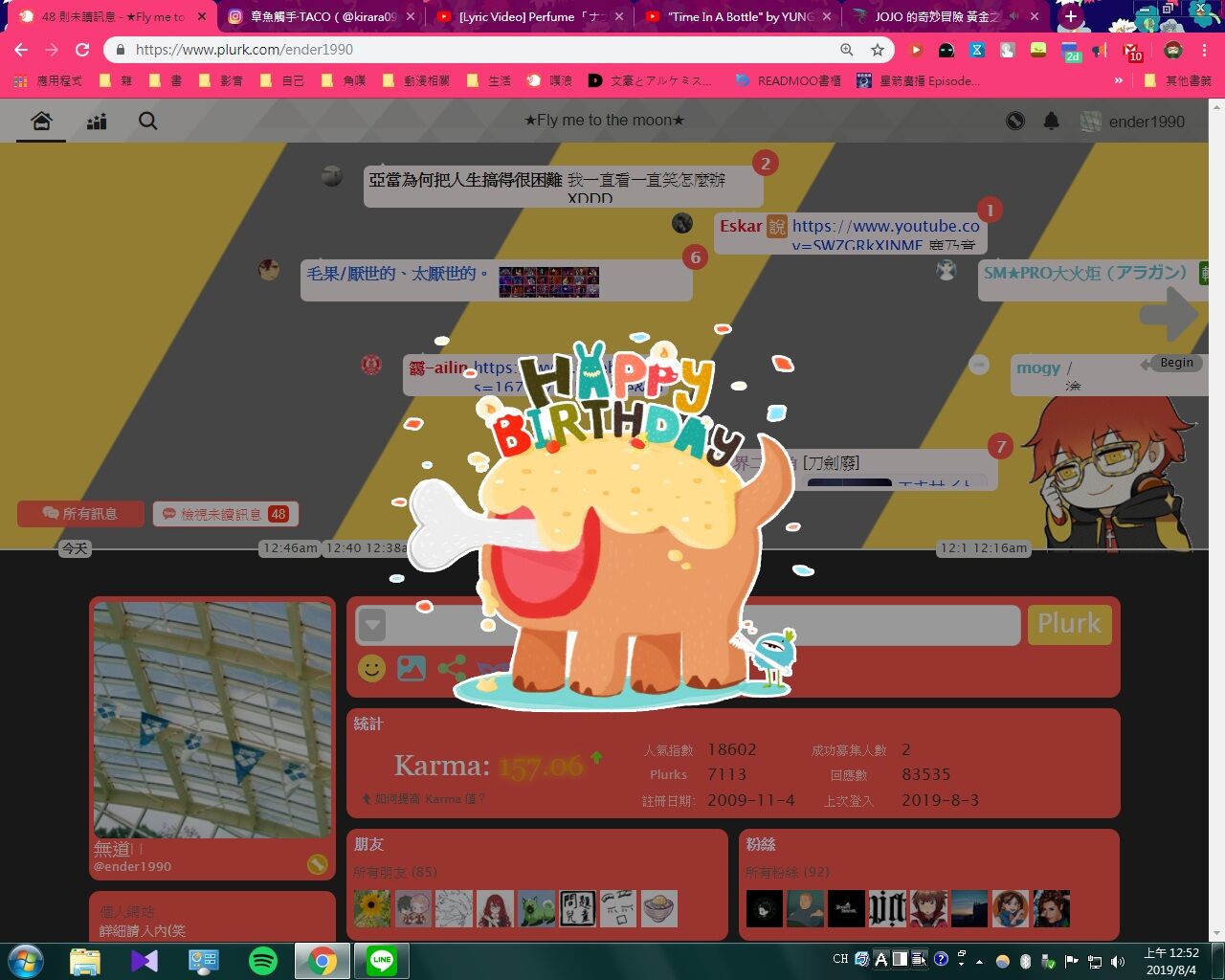Image resolution: width=1225 pixels, height=980 pixels.
Task: Open Eskar's YouTube link plurk
Action: pyautogui.click(x=850, y=233)
